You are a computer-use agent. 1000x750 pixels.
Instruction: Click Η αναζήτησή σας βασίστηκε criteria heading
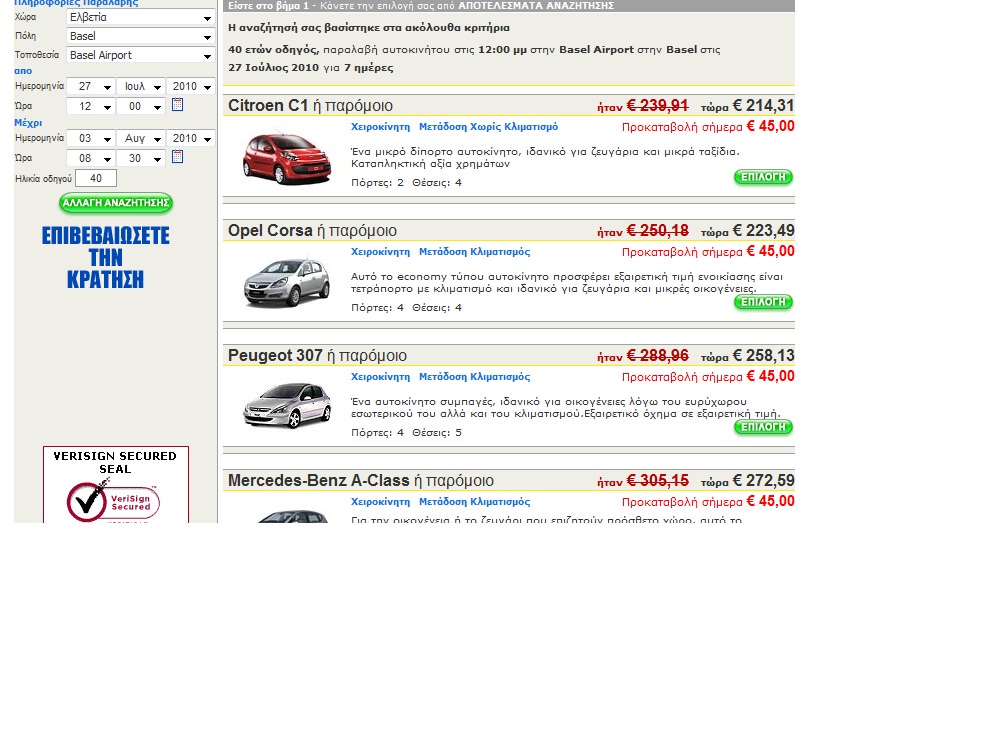tap(369, 28)
